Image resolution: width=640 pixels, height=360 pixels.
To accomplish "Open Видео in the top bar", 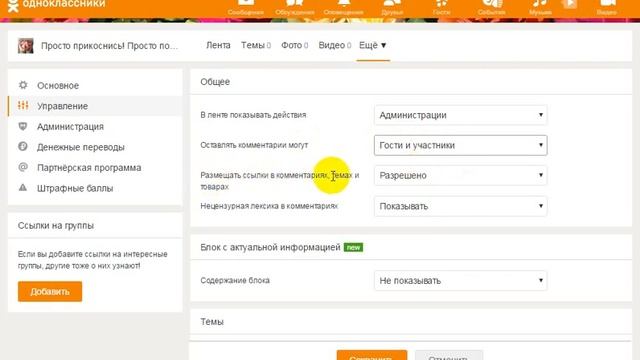I will pos(607,7).
